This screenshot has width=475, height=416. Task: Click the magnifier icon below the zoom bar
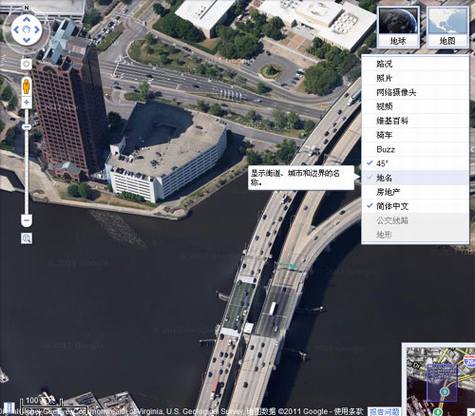(27, 238)
